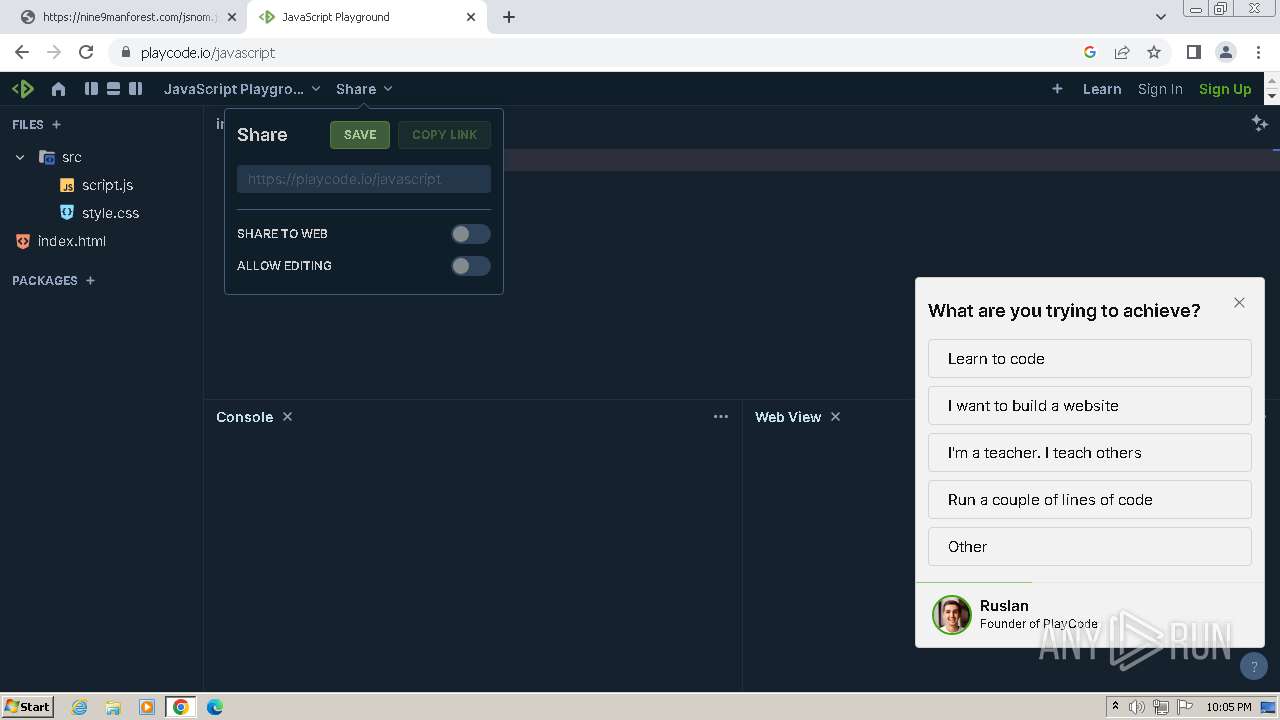The width and height of the screenshot is (1280, 720).
Task: Toggle the browser side panel icon
Action: coord(1193,52)
